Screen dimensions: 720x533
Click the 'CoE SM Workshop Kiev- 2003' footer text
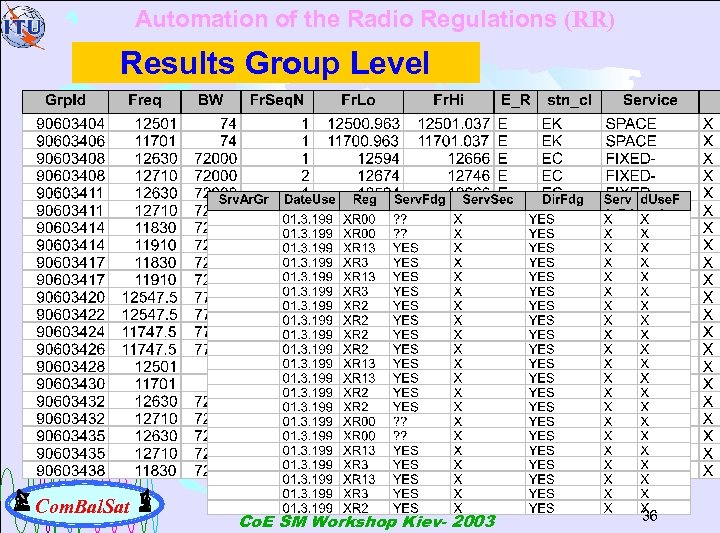367,522
